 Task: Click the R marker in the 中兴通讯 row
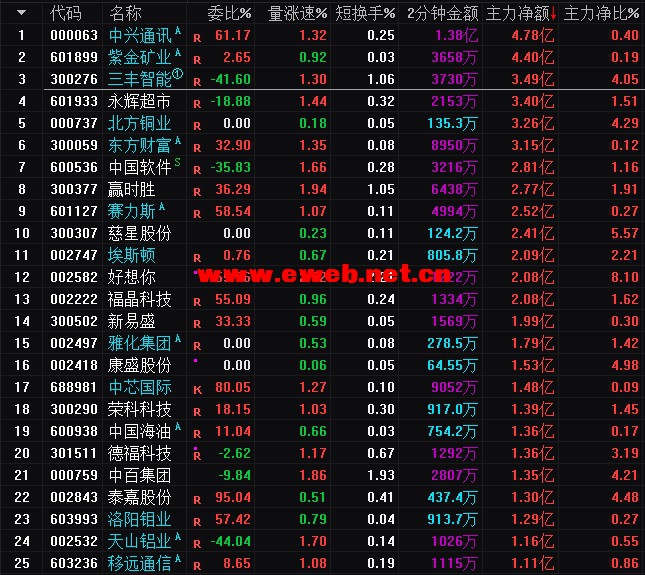coord(197,38)
